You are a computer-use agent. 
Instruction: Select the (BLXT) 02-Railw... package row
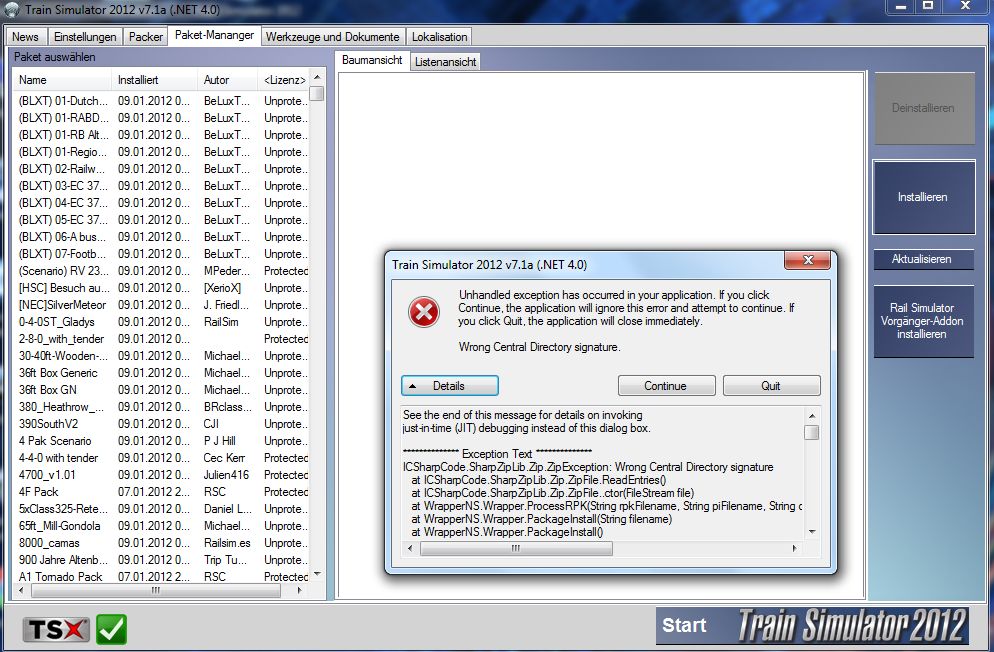pos(161,169)
